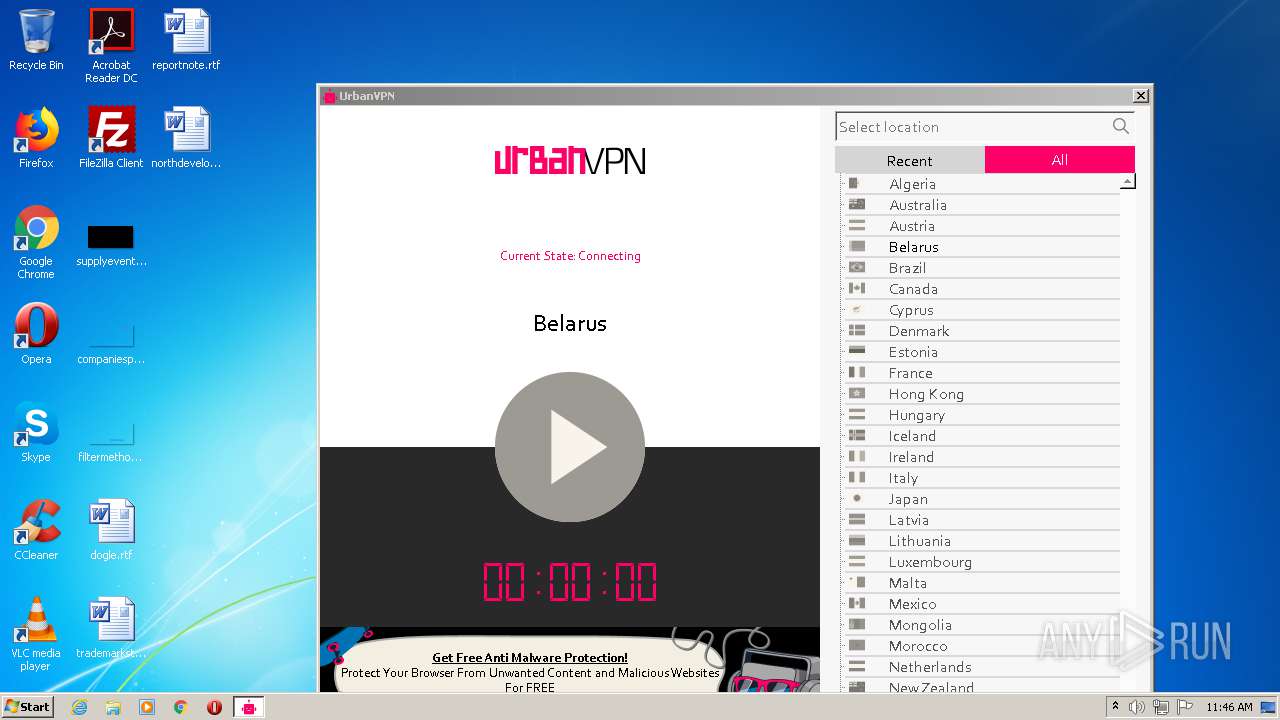Click the Canada flag icon

pyautogui.click(x=856, y=288)
